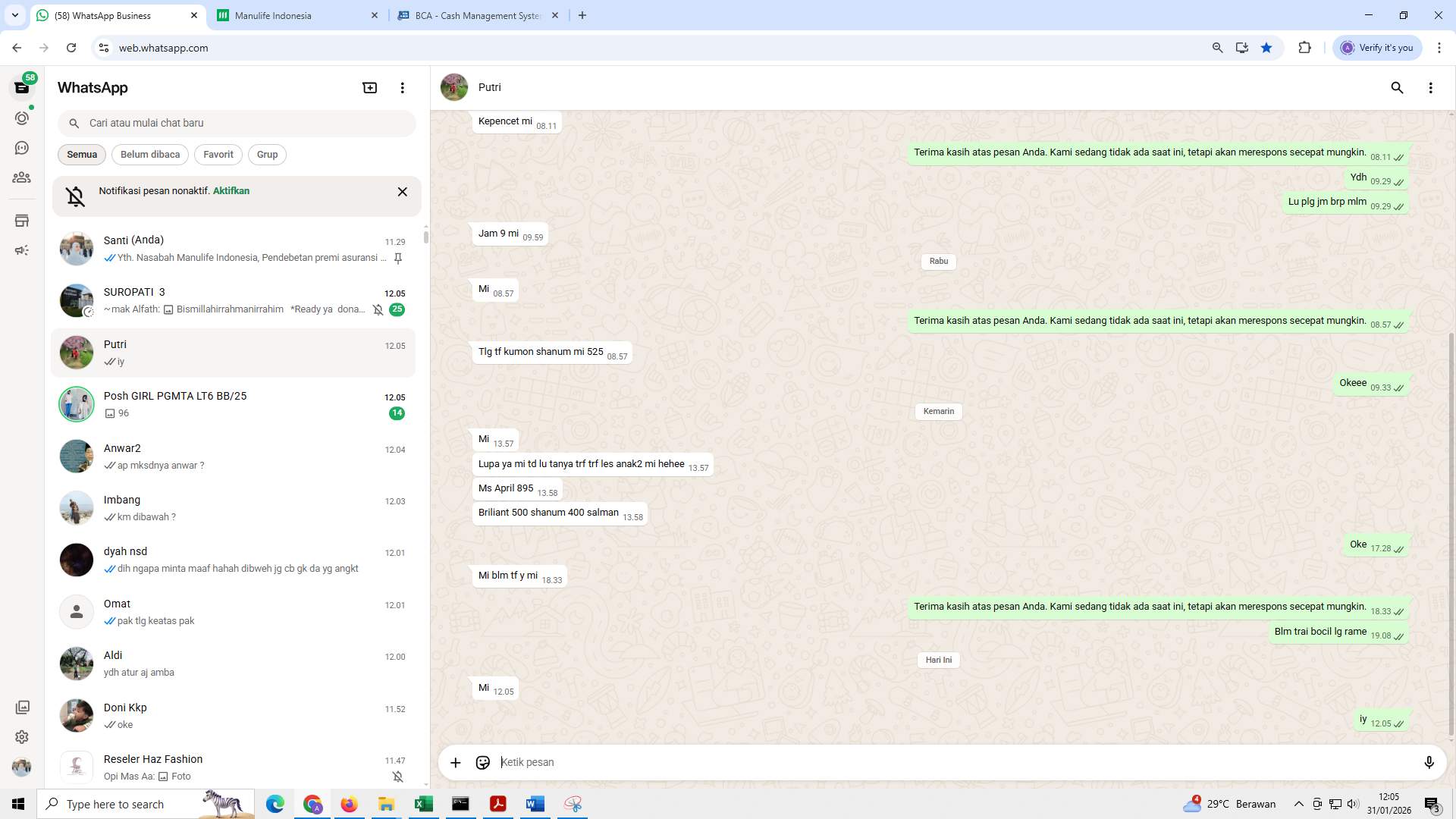Open the Advertise megaphone tool
1456x819 pixels.
pos(22,250)
